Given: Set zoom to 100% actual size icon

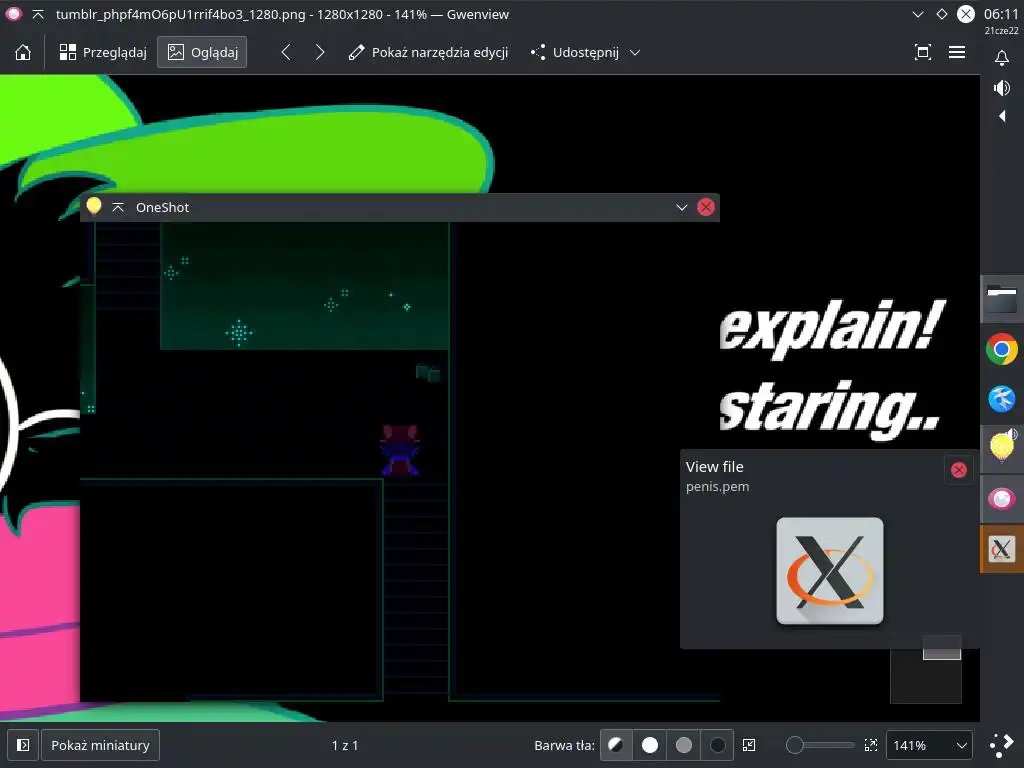Looking at the screenshot, I should pos(871,745).
